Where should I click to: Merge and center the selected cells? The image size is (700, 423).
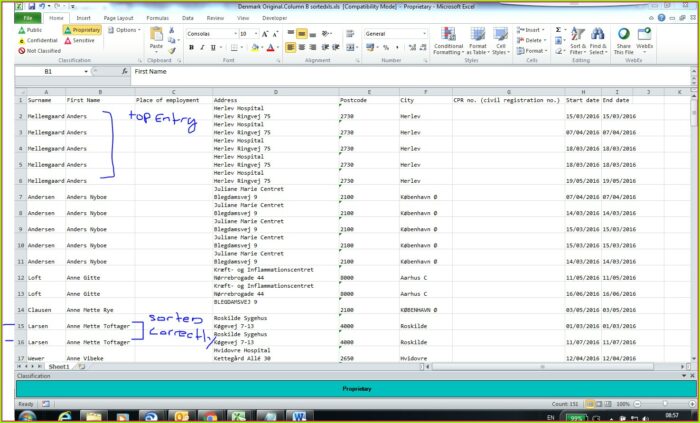tap(350, 47)
